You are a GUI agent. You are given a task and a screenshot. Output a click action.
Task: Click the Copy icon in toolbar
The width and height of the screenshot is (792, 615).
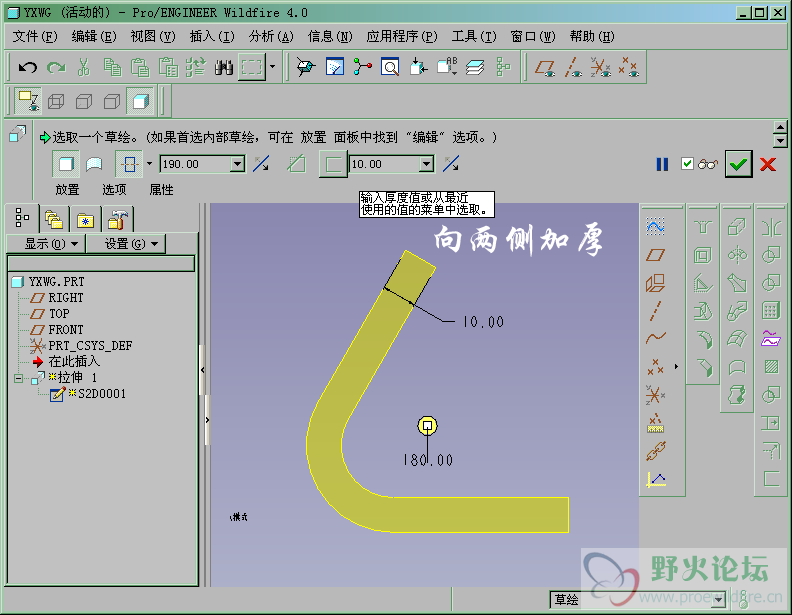[x=112, y=67]
